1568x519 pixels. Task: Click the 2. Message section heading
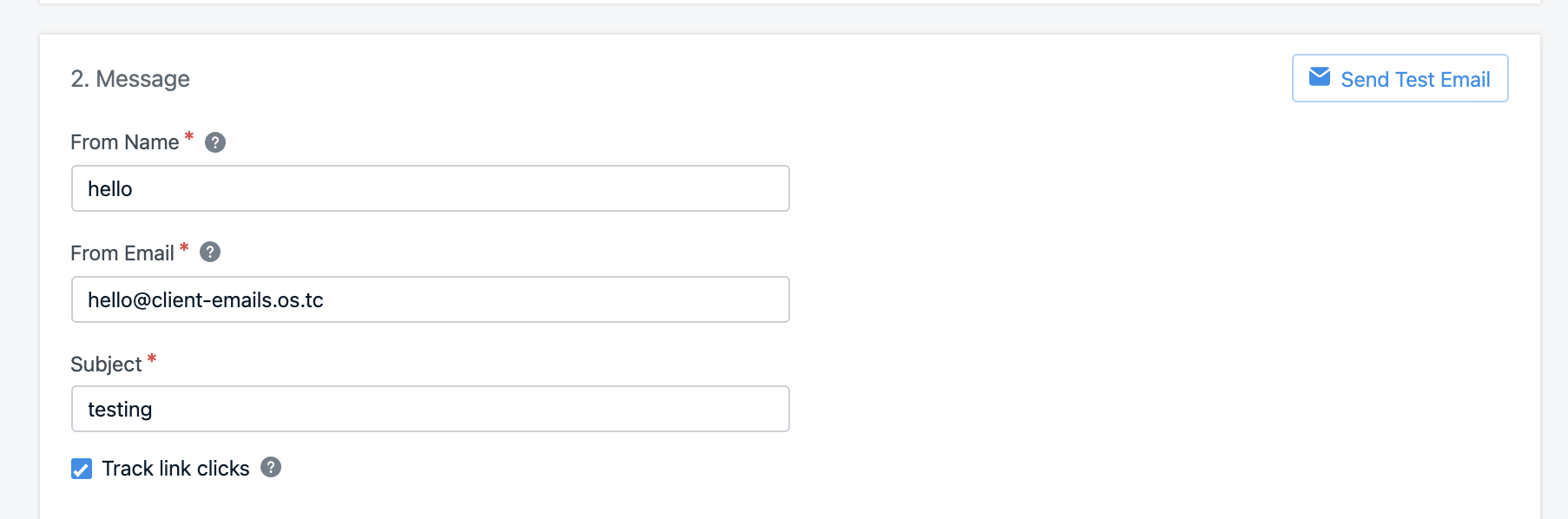tap(130, 79)
